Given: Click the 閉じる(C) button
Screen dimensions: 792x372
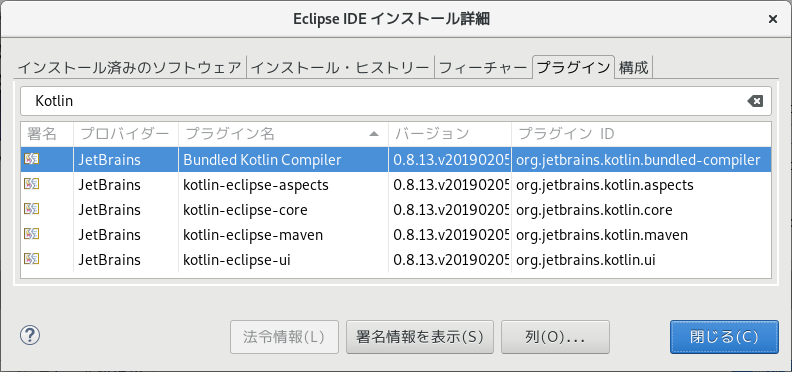Looking at the screenshot, I should (724, 337).
